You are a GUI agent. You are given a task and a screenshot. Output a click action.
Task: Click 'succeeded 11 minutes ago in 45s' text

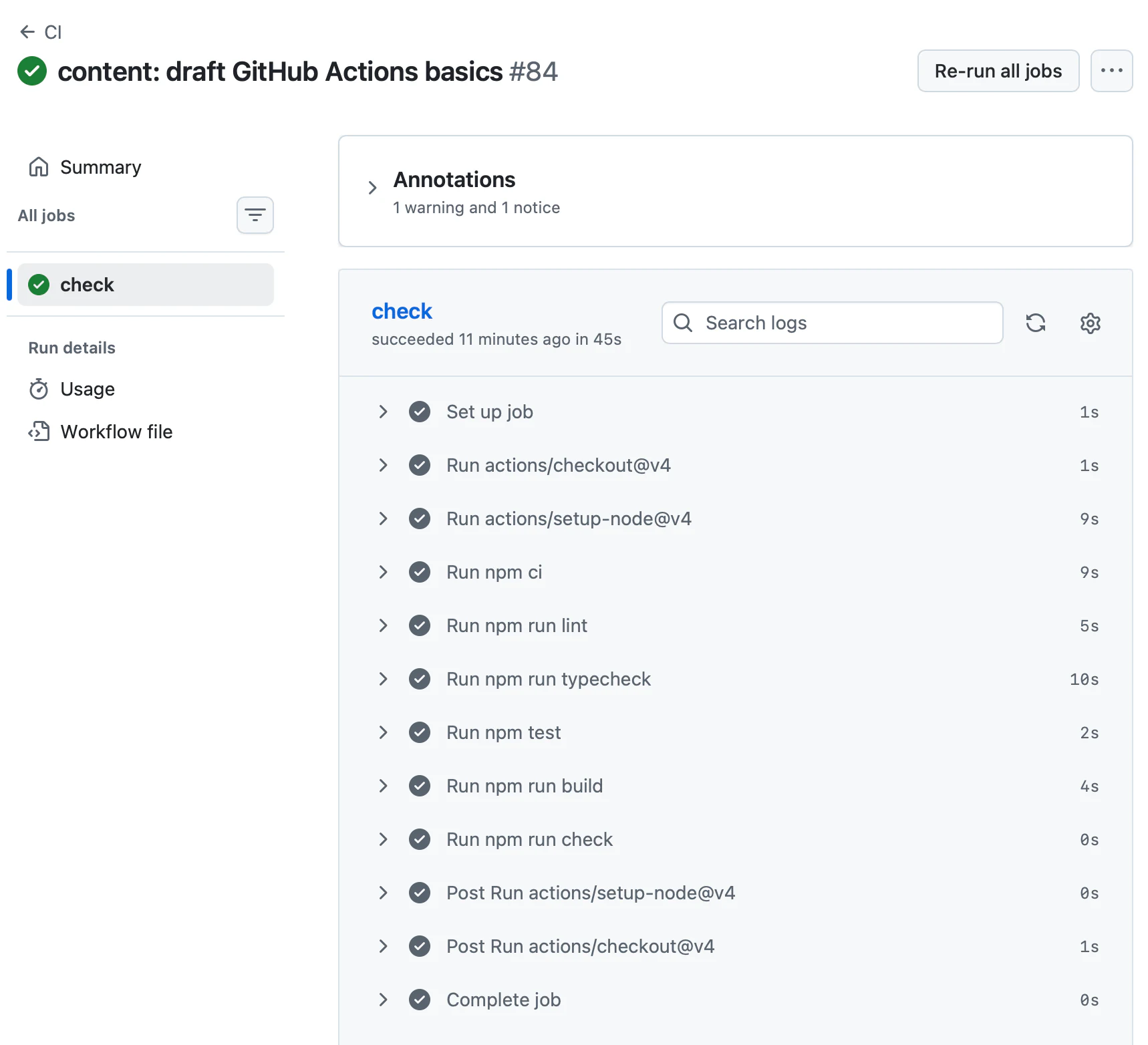click(x=496, y=339)
